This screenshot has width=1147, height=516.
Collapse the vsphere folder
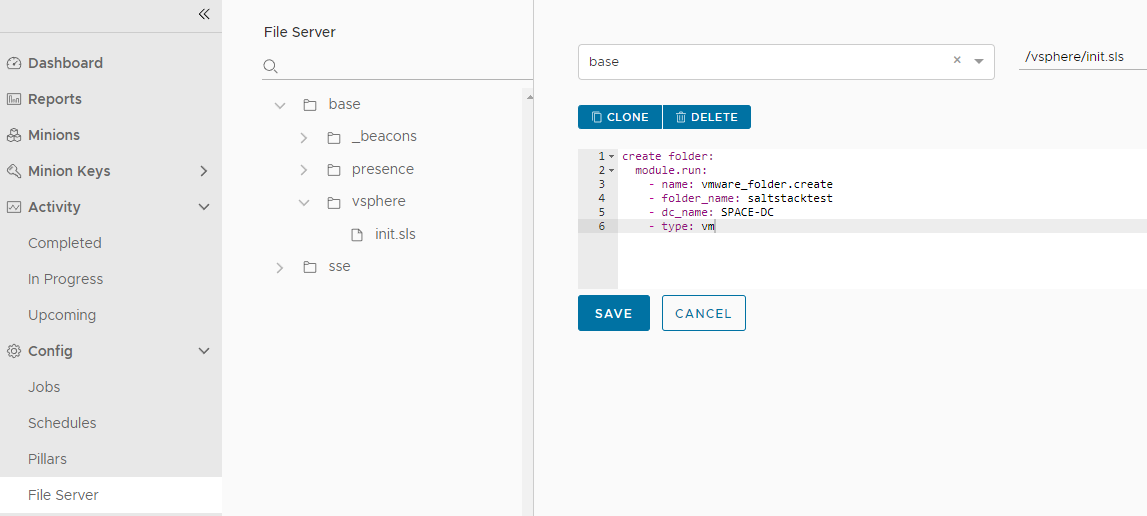point(304,202)
